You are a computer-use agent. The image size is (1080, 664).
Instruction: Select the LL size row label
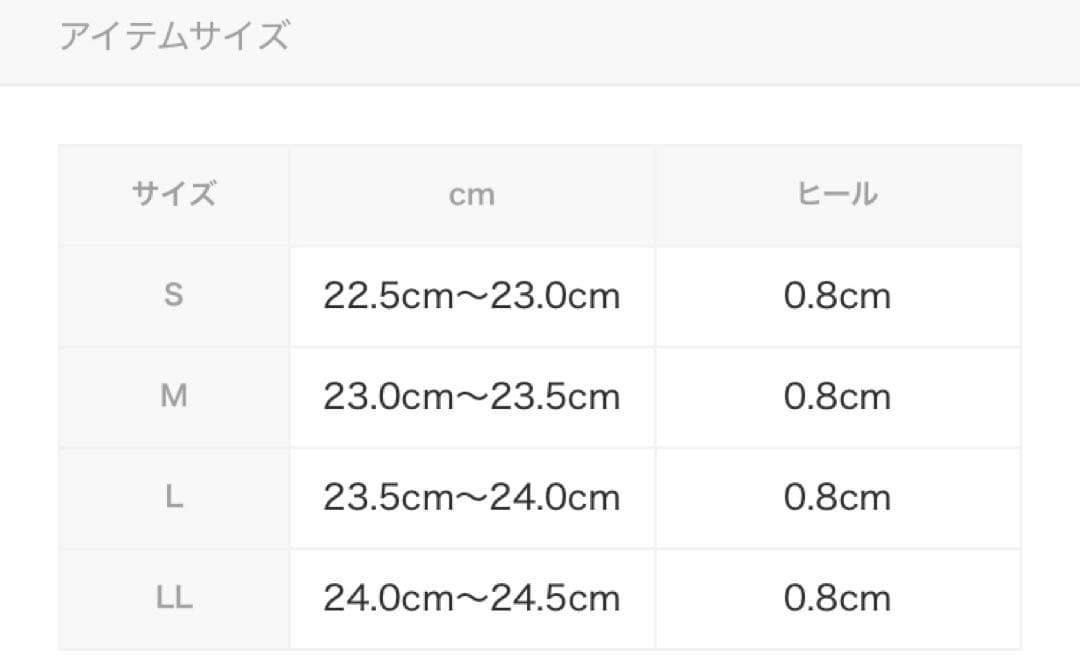click(174, 598)
